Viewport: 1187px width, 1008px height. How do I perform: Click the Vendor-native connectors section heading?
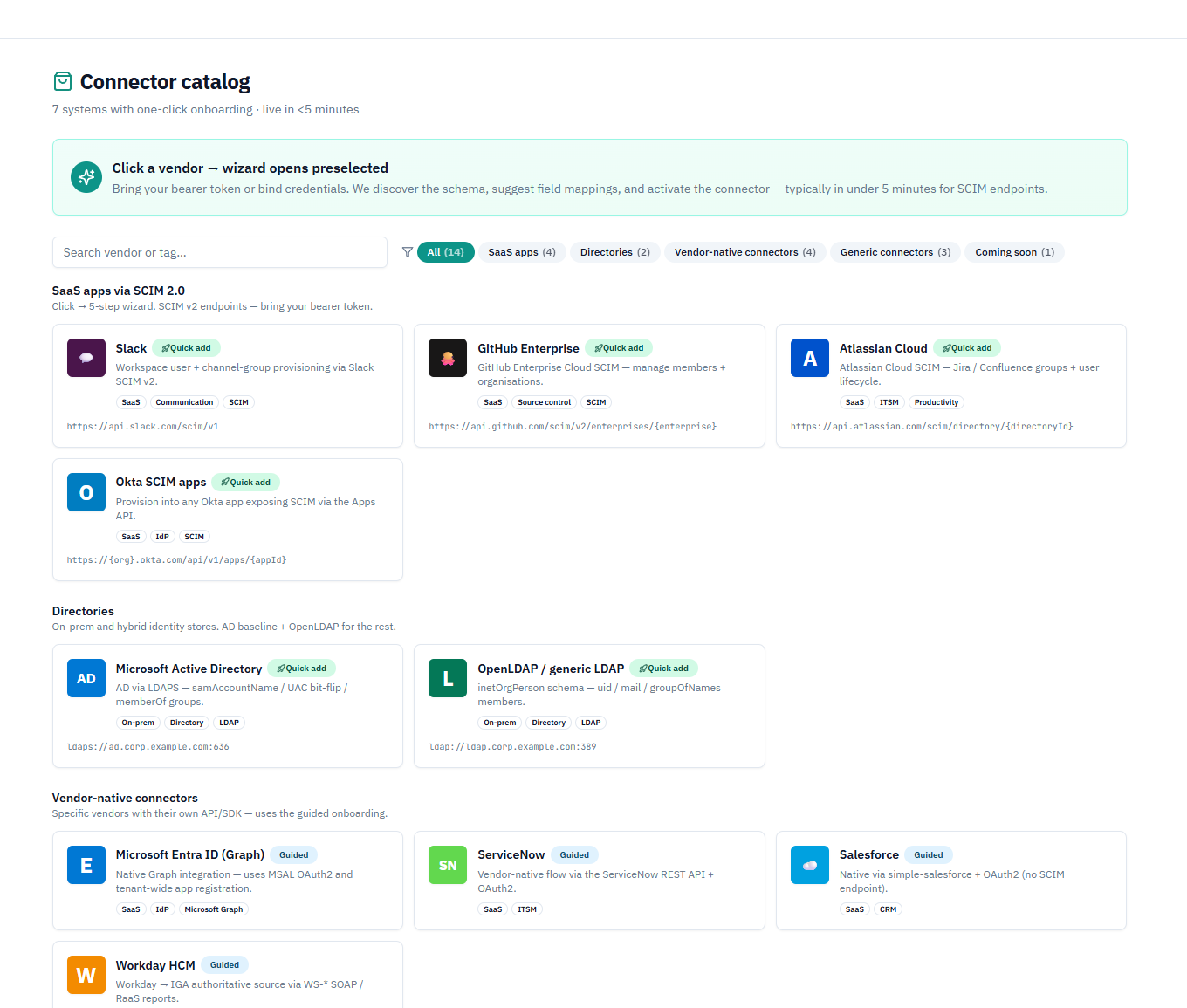point(125,798)
